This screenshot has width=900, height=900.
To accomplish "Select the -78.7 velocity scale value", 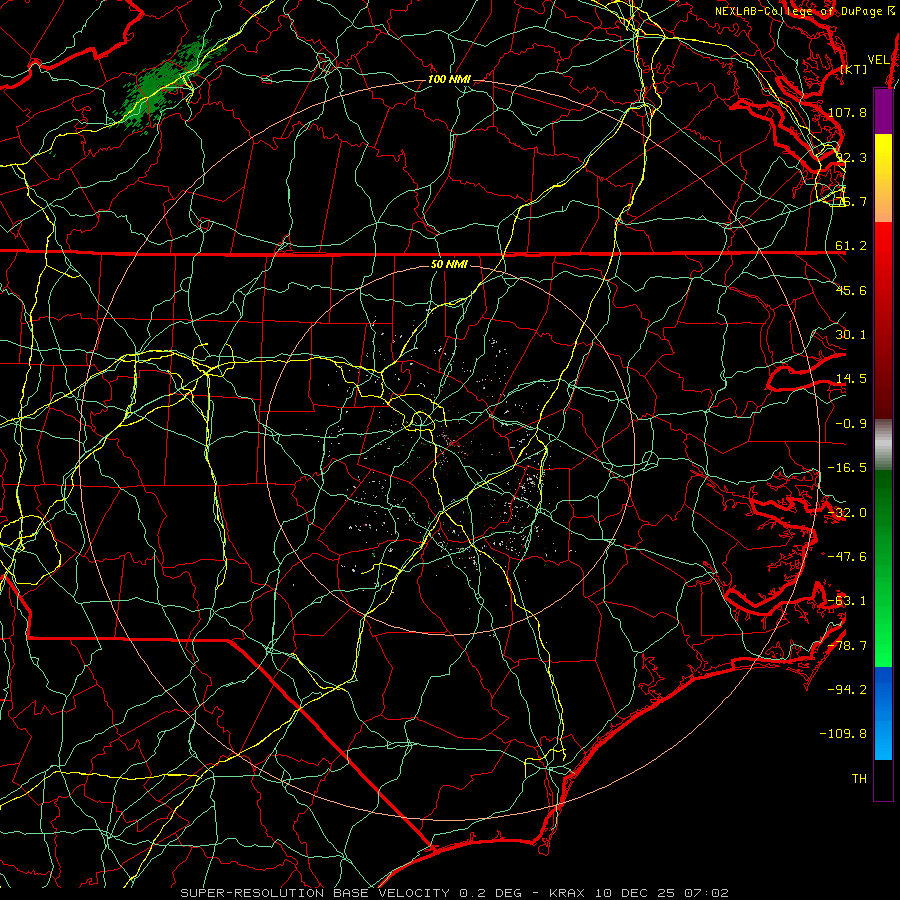I will pyautogui.click(x=847, y=646).
